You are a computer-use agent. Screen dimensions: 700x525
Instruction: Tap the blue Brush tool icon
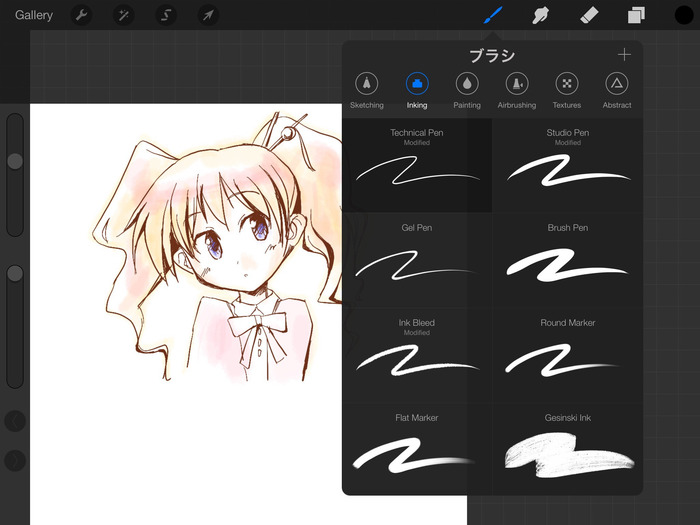(x=493, y=15)
